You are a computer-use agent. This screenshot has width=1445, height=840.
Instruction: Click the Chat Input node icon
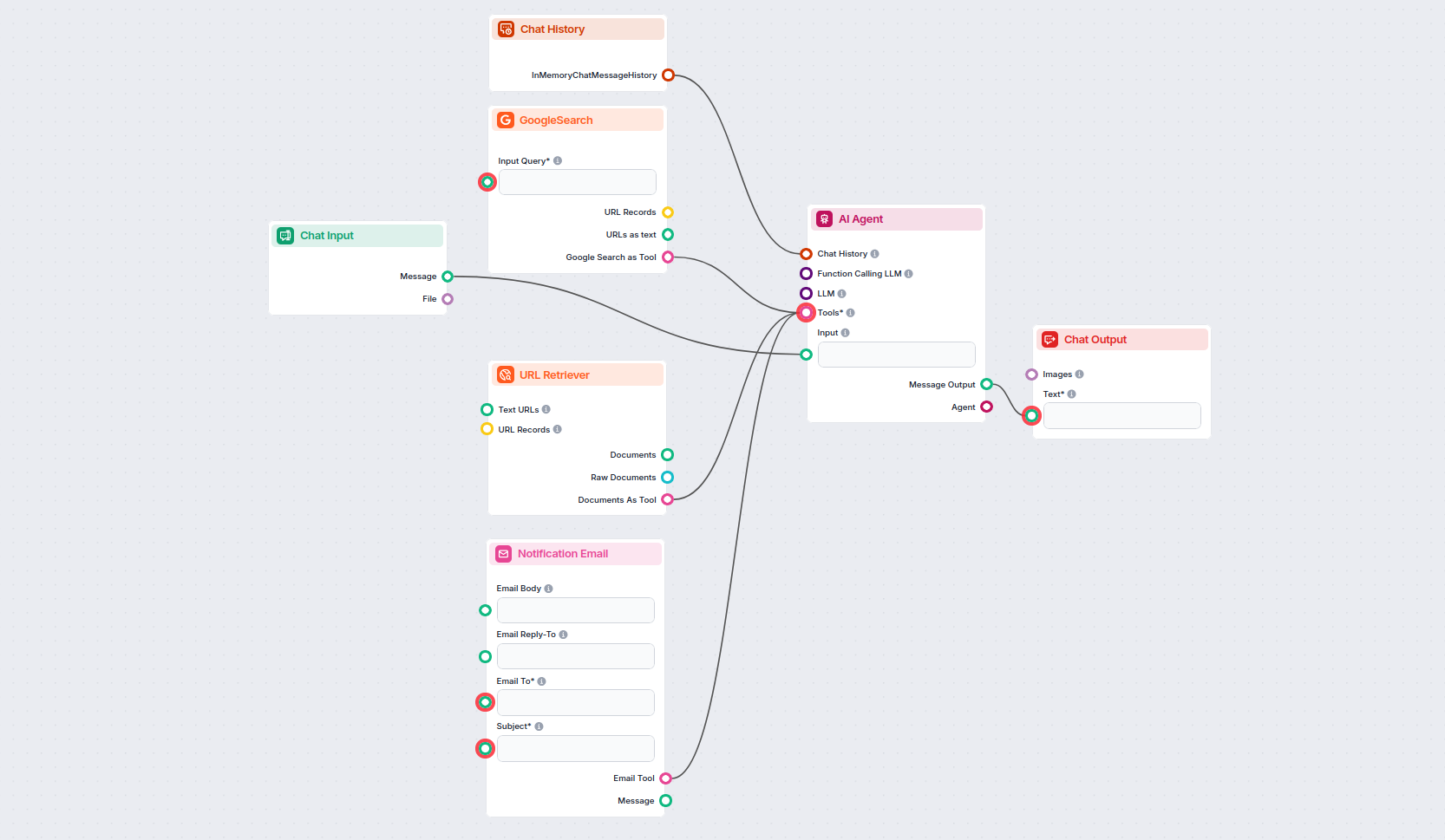tap(284, 235)
